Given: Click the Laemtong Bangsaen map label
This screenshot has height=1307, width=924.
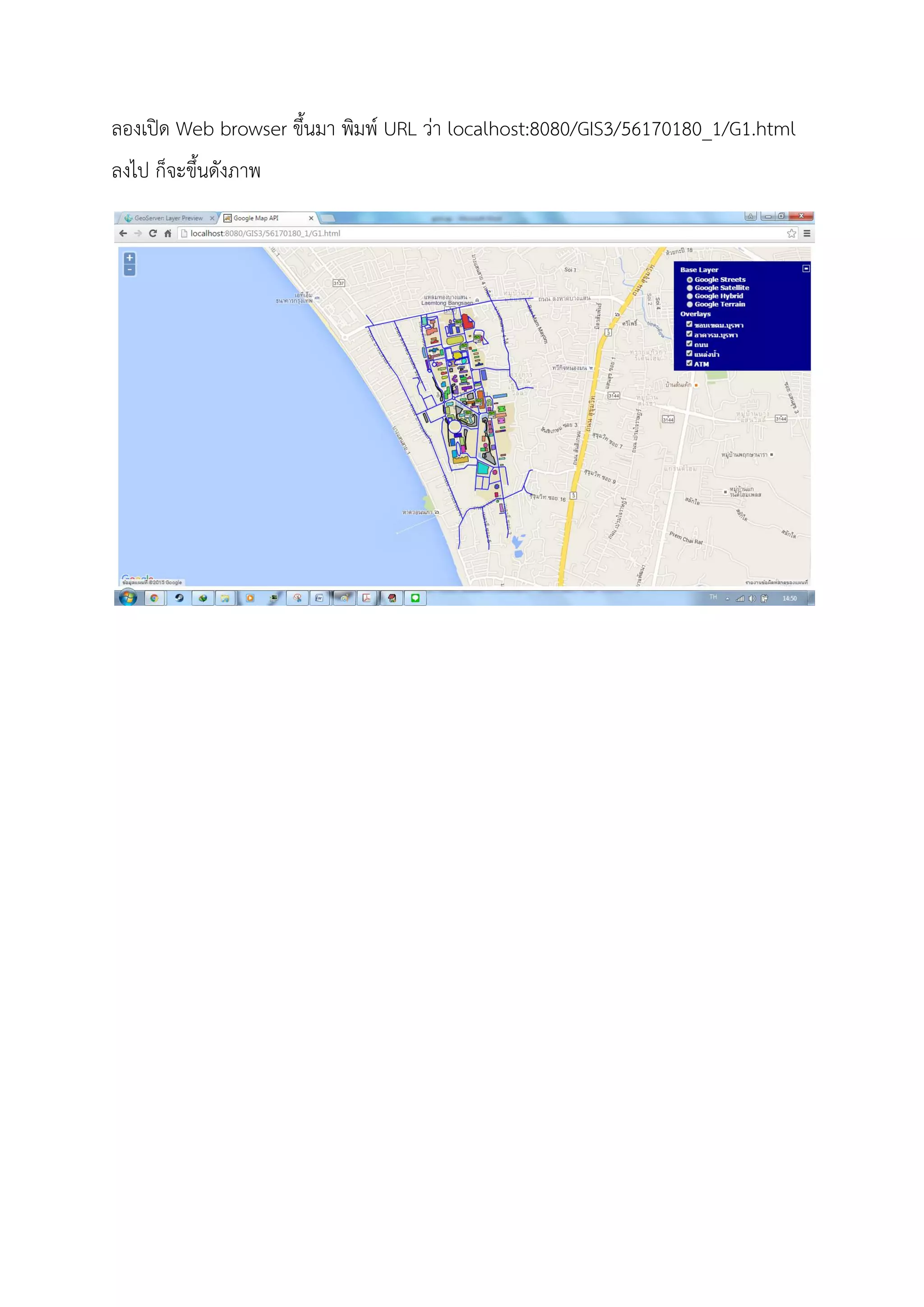Looking at the screenshot, I should [447, 303].
